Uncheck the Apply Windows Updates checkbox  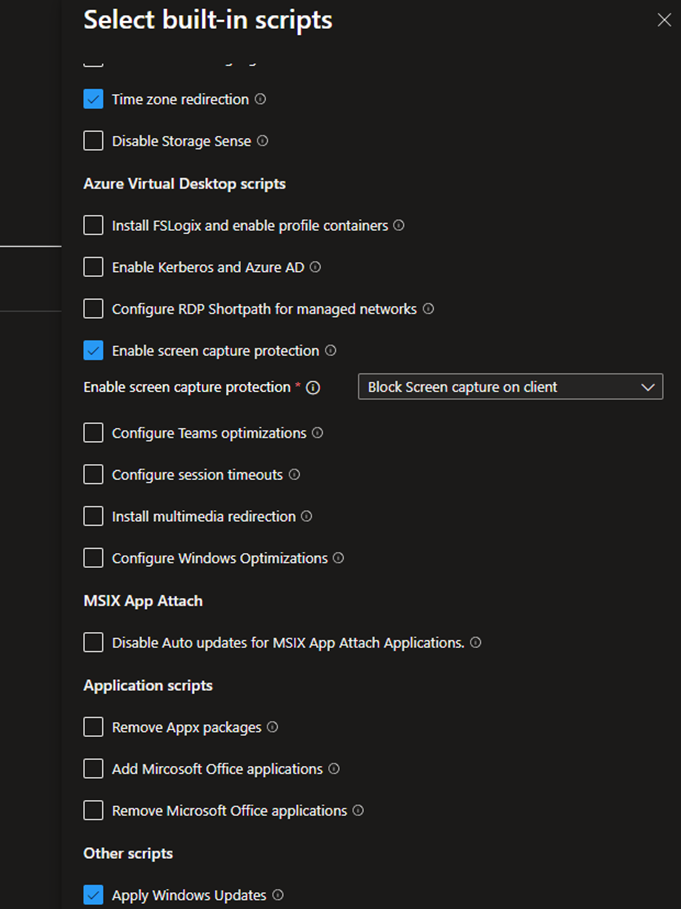[93, 895]
